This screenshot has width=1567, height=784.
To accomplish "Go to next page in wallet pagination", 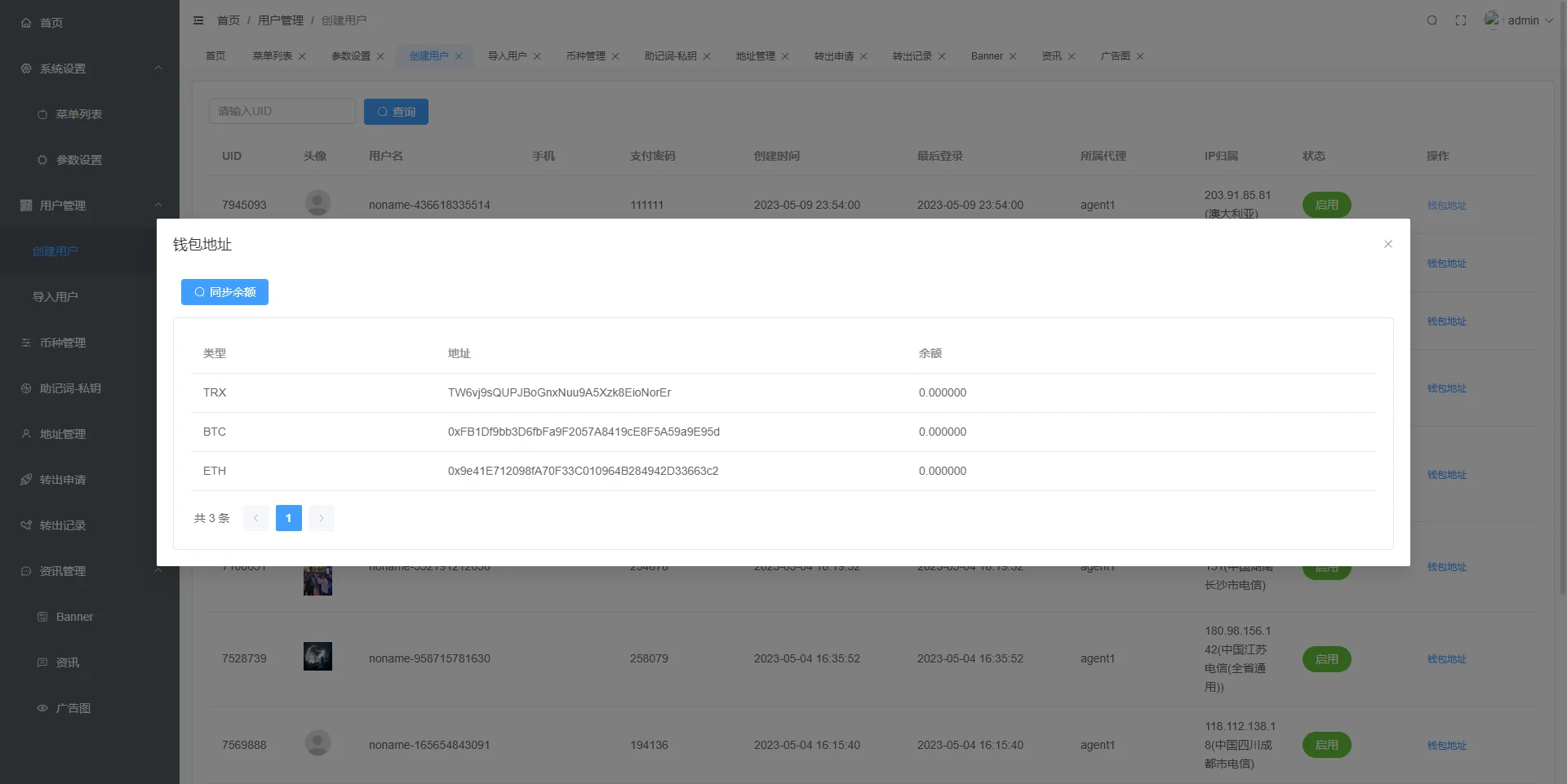I will point(322,518).
